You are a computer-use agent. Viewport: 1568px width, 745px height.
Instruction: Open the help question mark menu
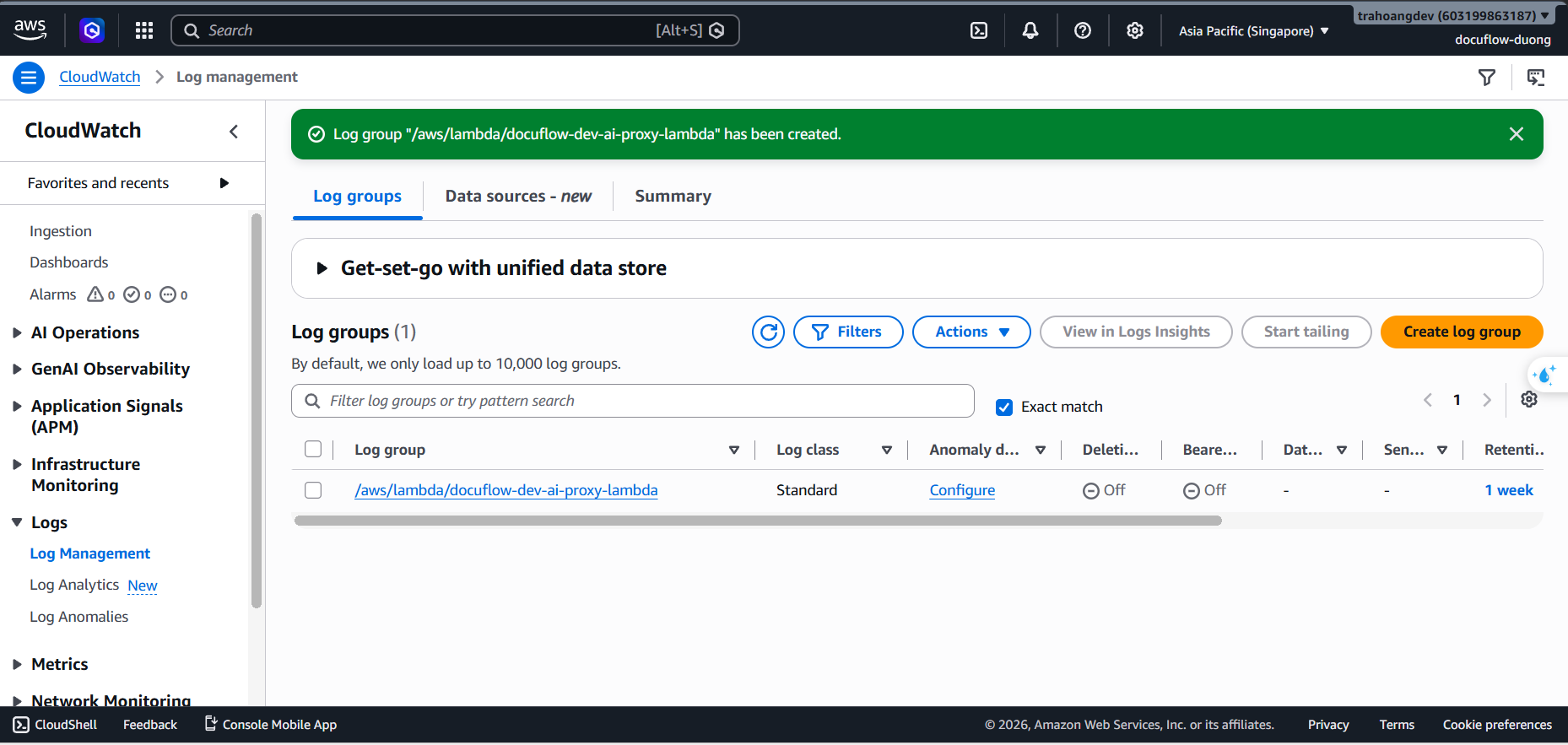point(1083,30)
